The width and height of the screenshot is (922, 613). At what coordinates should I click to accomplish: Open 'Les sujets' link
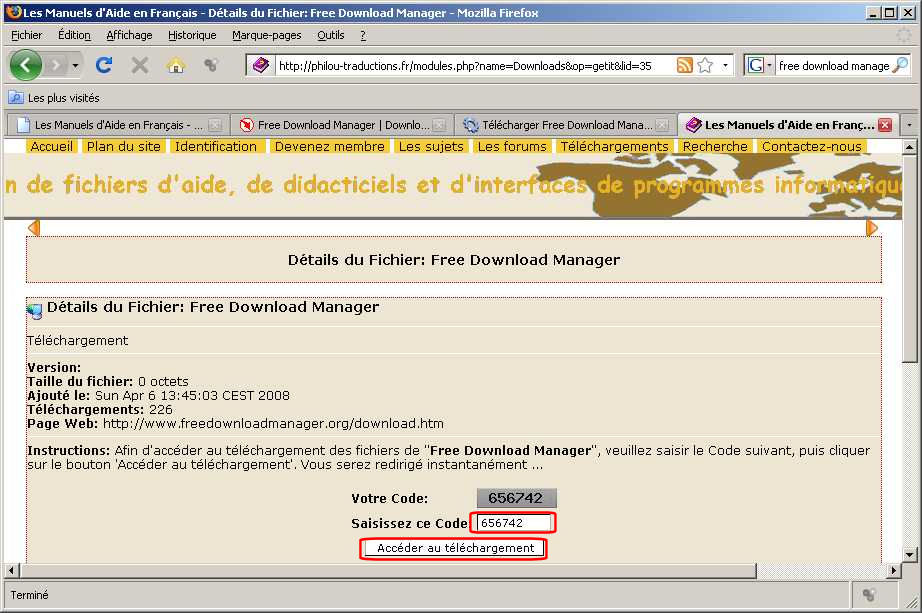(x=431, y=146)
